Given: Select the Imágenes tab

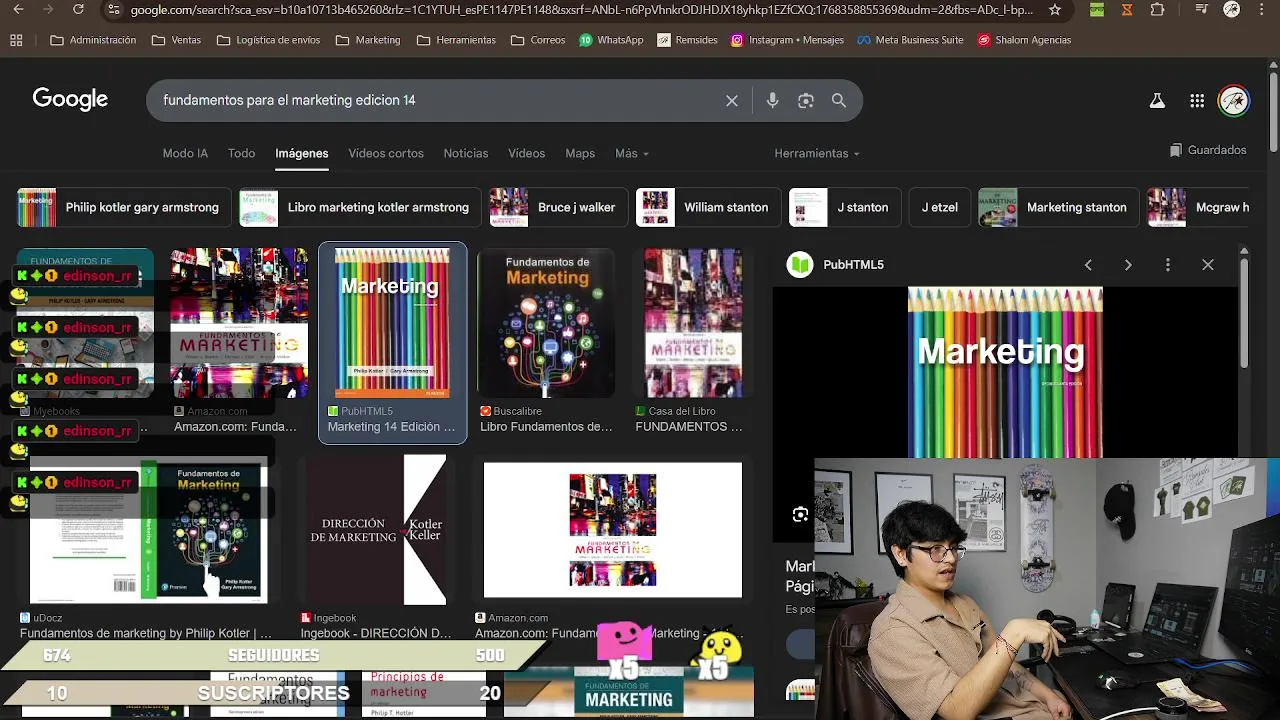Looking at the screenshot, I should point(302,153).
